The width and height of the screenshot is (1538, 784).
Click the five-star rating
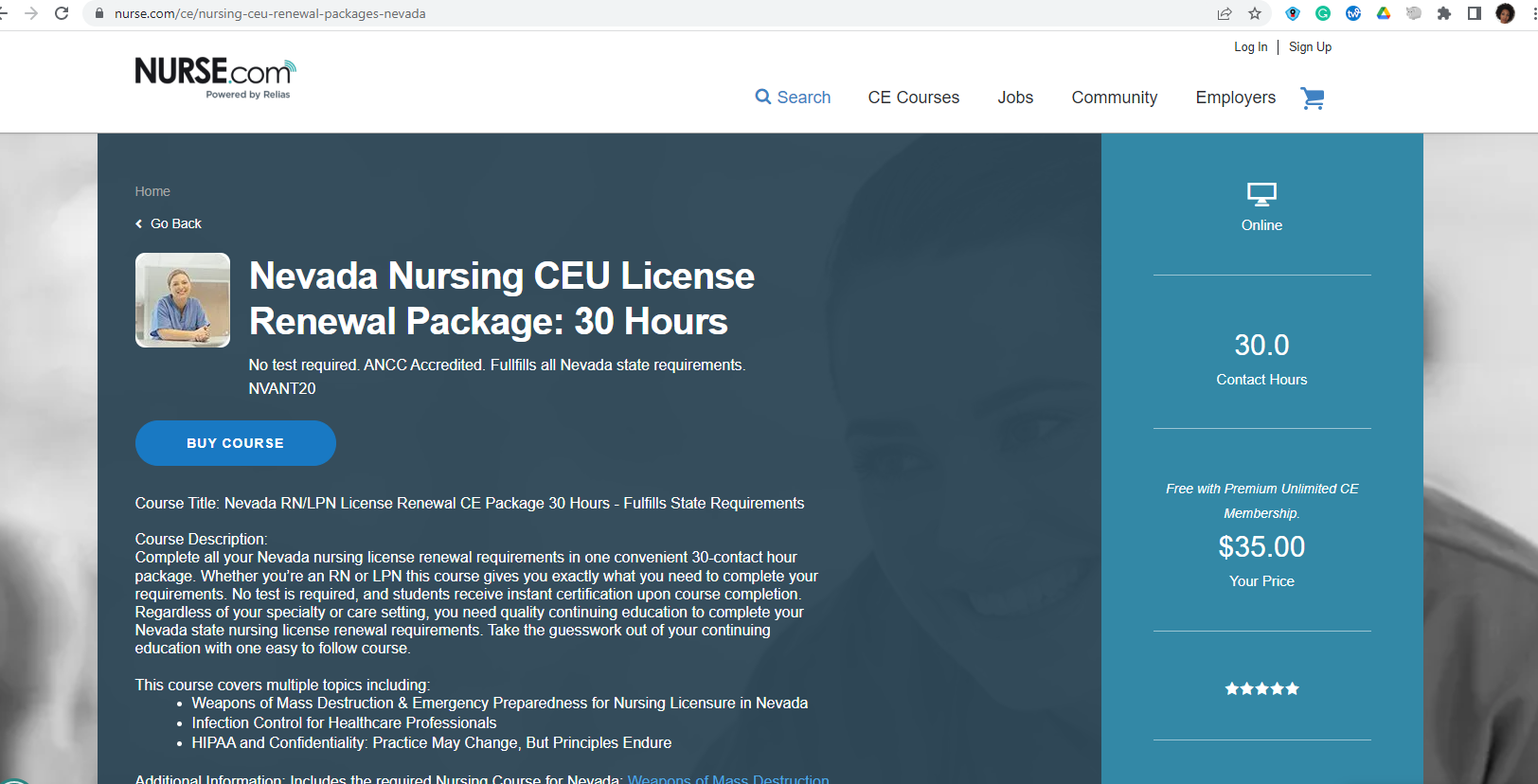coord(1261,688)
